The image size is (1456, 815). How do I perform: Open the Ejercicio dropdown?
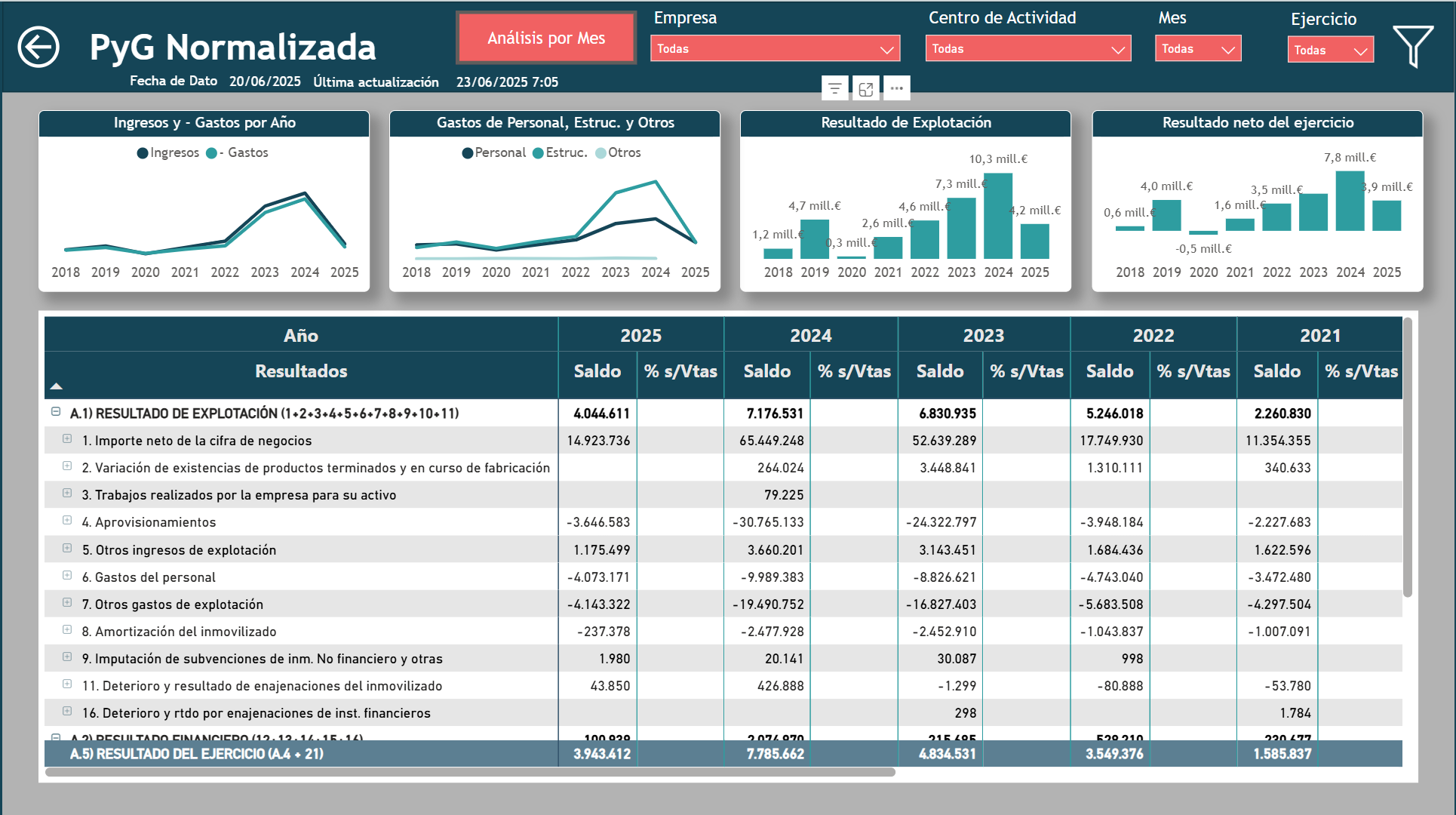tap(1330, 51)
